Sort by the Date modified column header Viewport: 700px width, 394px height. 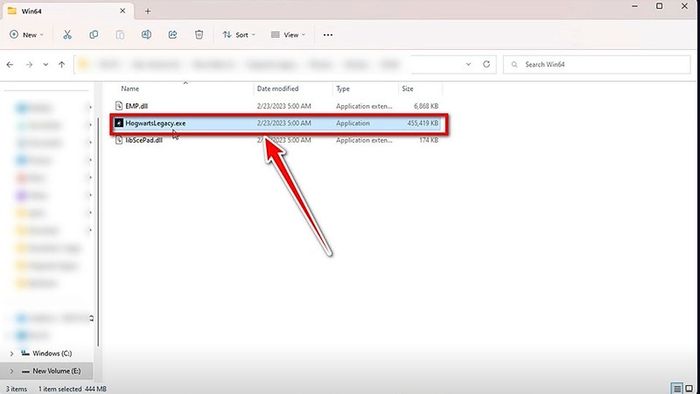pos(278,89)
